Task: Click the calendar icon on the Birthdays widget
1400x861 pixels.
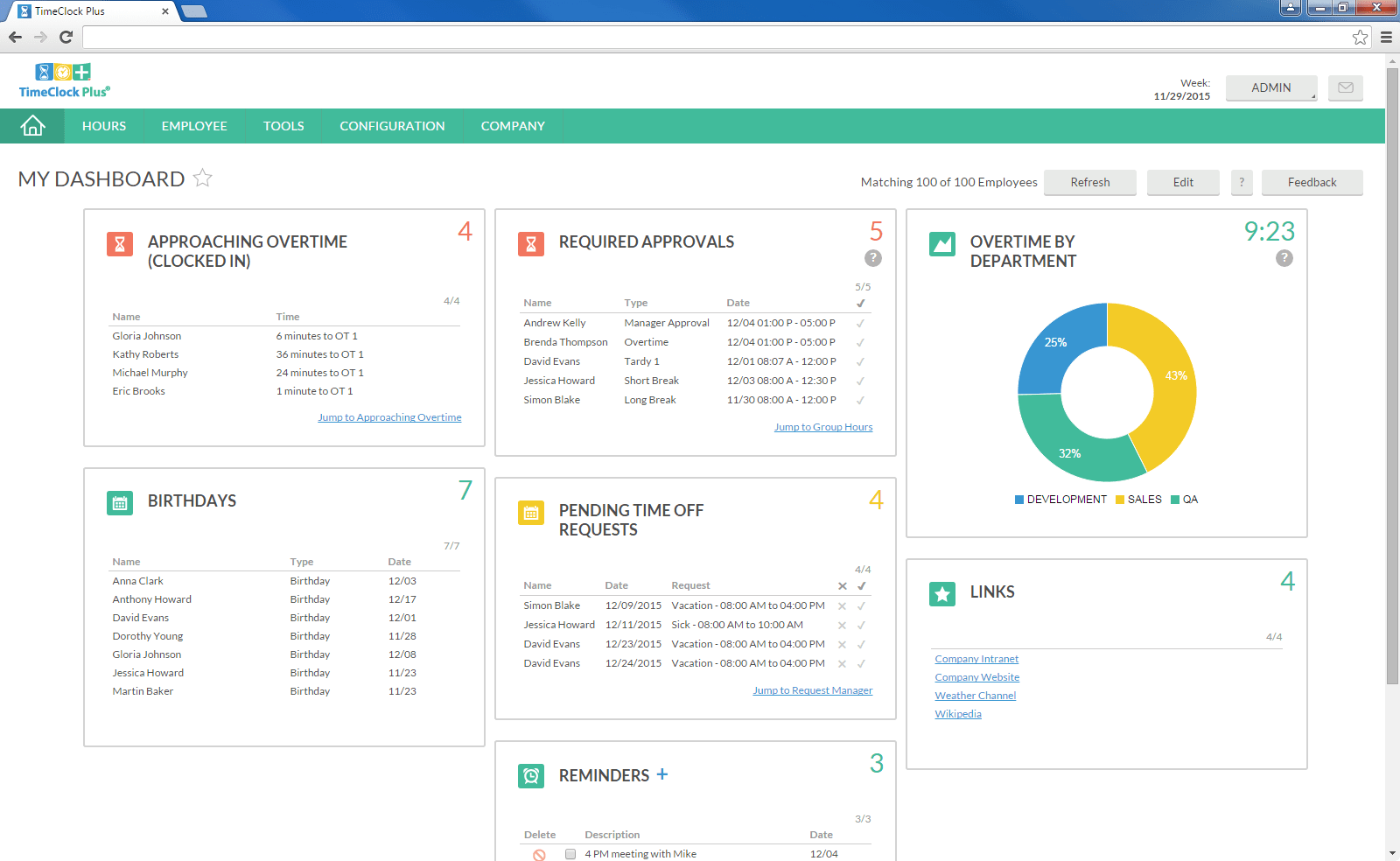Action: (118, 503)
